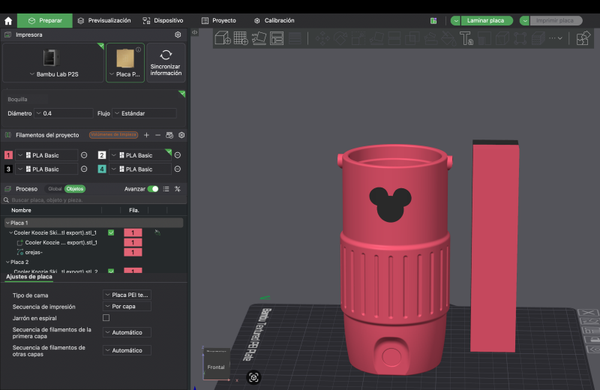This screenshot has width=600, height=390.
Task: Click the green icon right of the top bar
Action: click(433, 21)
